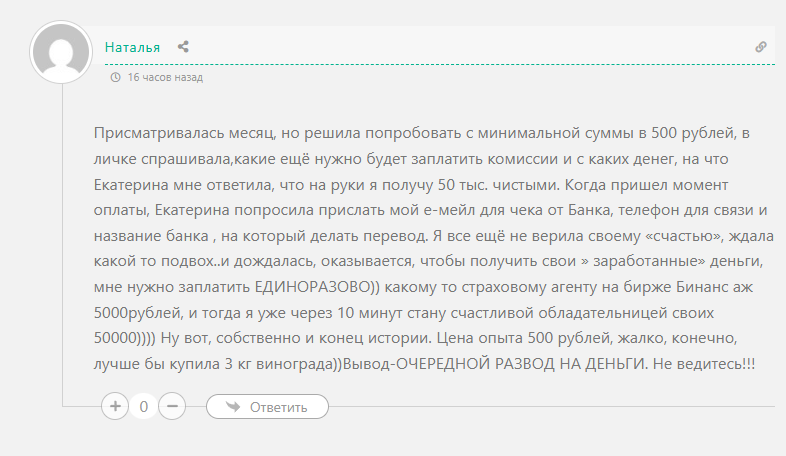Click the arrow icon inside the Ответить button
This screenshot has width=786, height=456.
coord(232,407)
